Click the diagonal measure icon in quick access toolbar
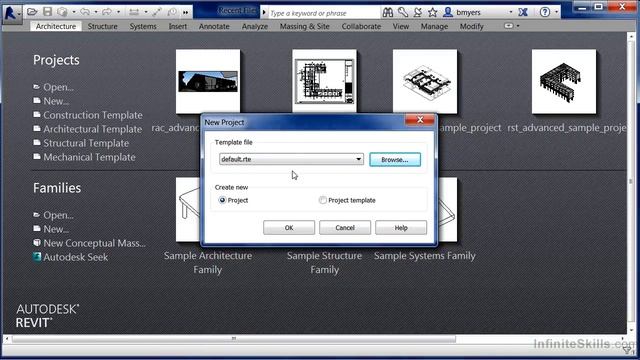The height and width of the screenshot is (360, 640). [x=157, y=12]
